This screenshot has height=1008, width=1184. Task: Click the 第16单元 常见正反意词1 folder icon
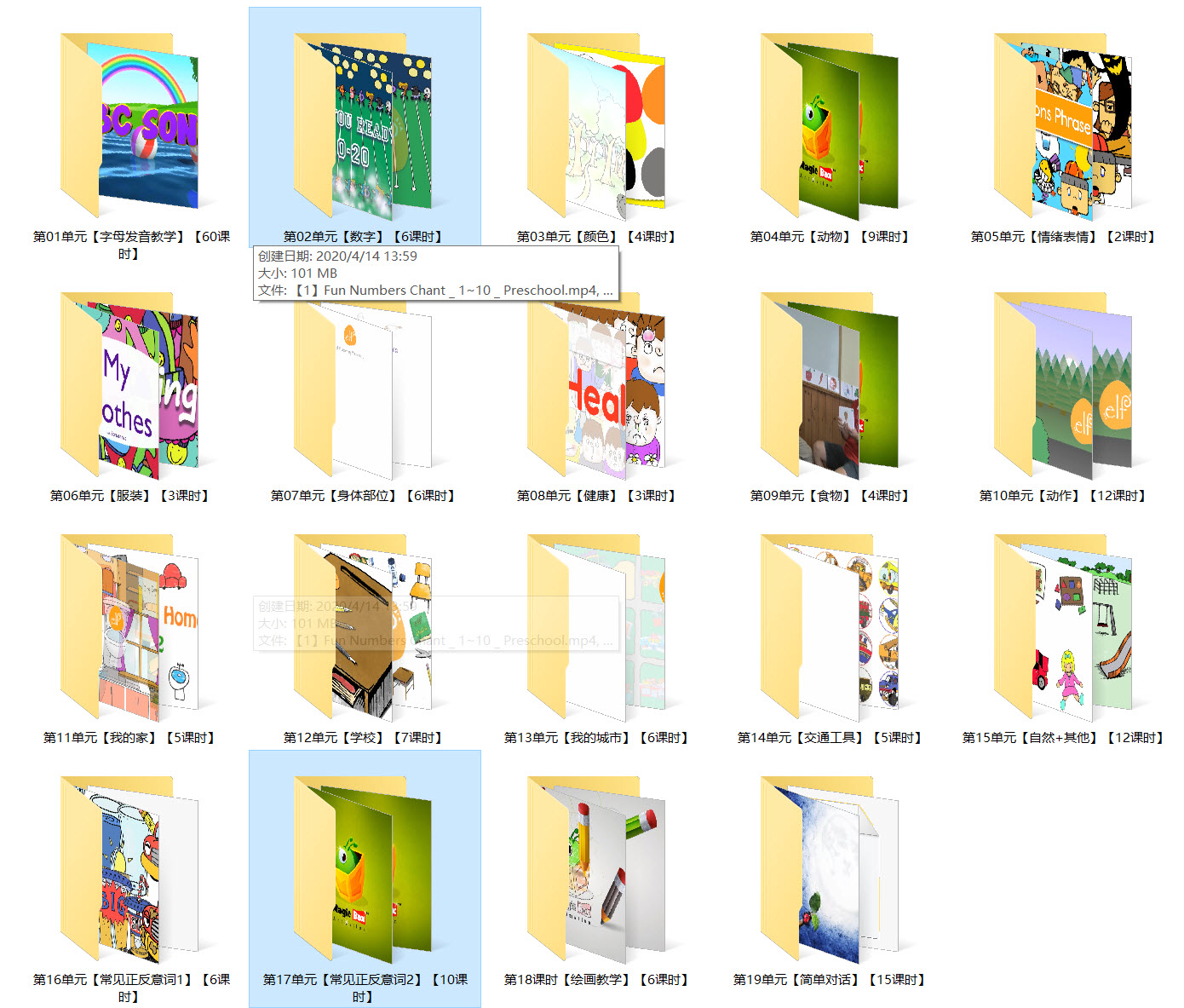[x=129, y=869]
